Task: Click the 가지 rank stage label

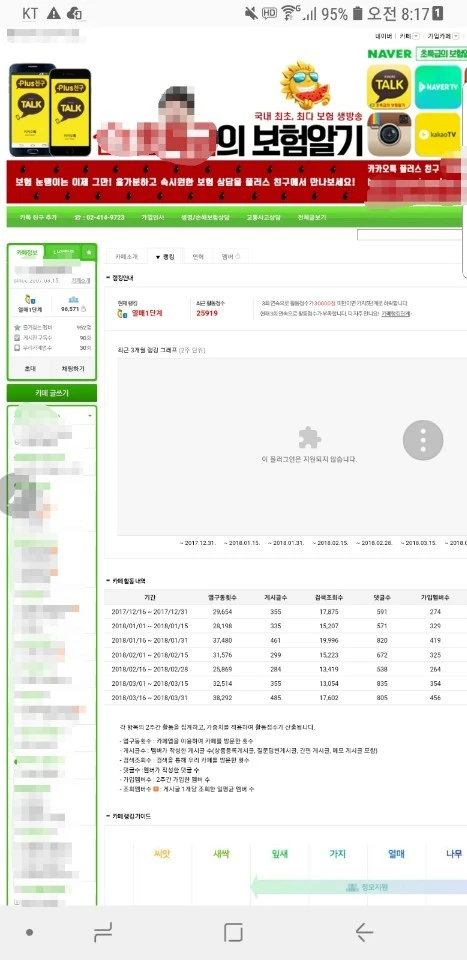Action: [x=338, y=853]
